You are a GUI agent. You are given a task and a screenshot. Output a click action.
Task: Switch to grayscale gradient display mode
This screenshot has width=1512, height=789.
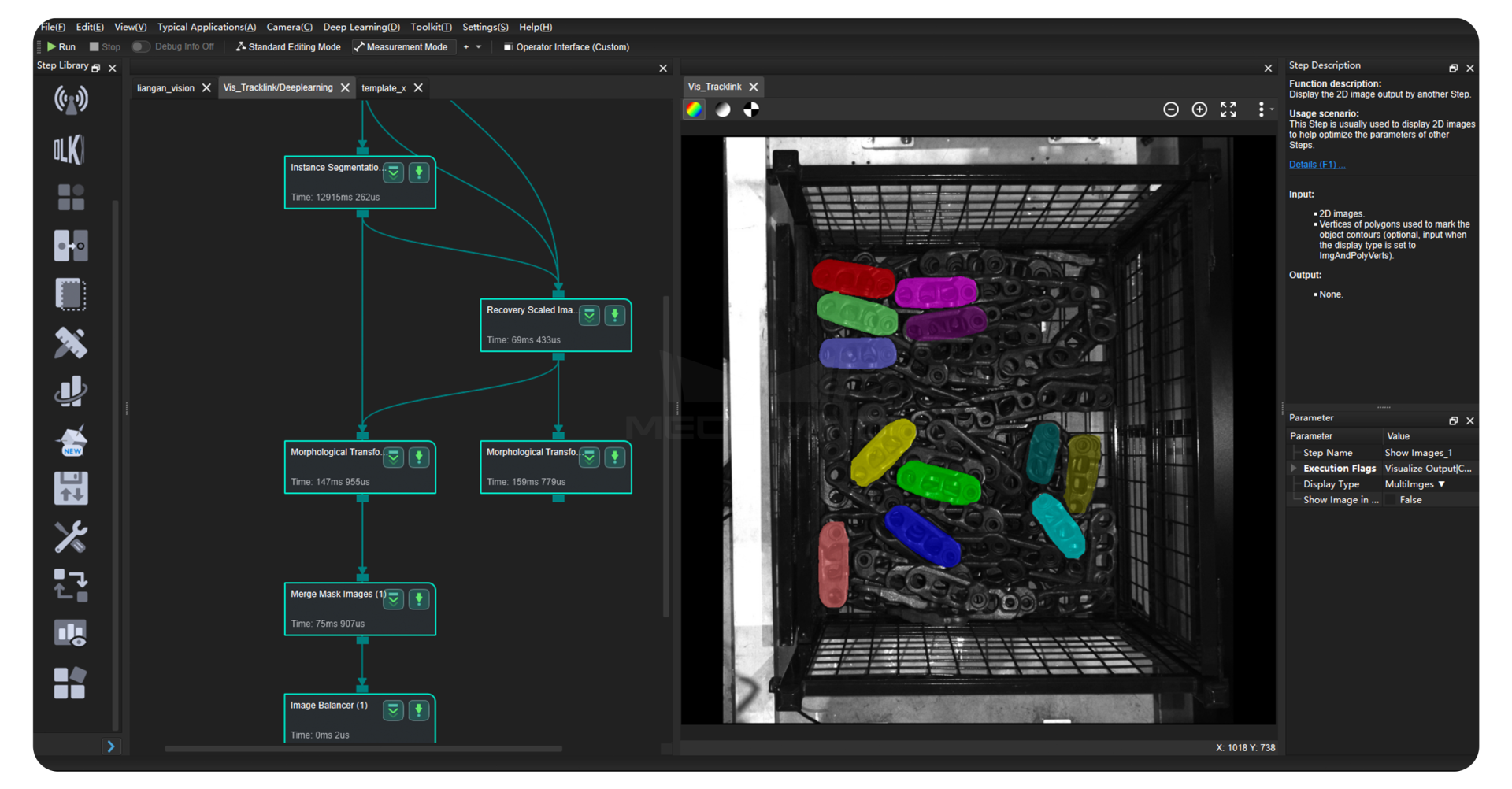click(723, 109)
